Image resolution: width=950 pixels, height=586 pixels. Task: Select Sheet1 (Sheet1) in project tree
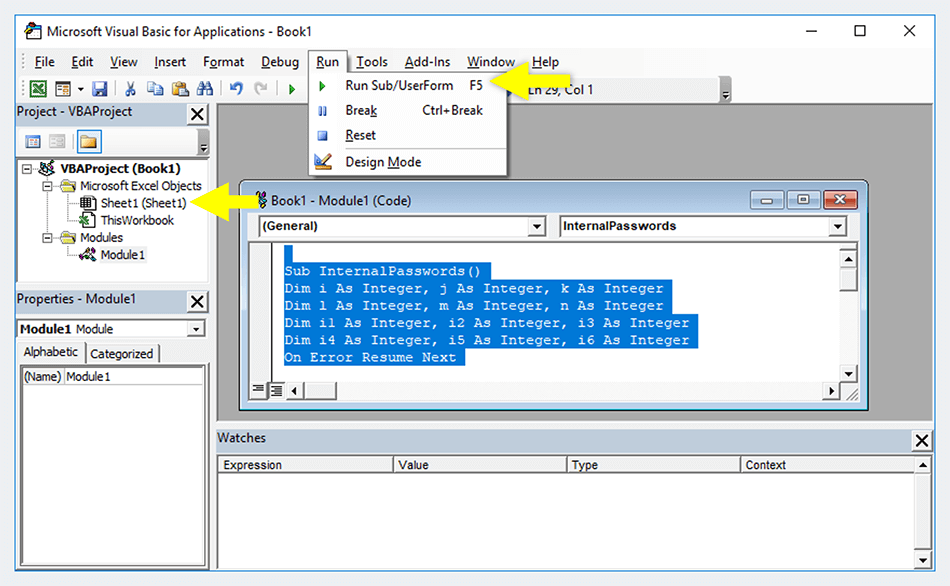coord(143,203)
